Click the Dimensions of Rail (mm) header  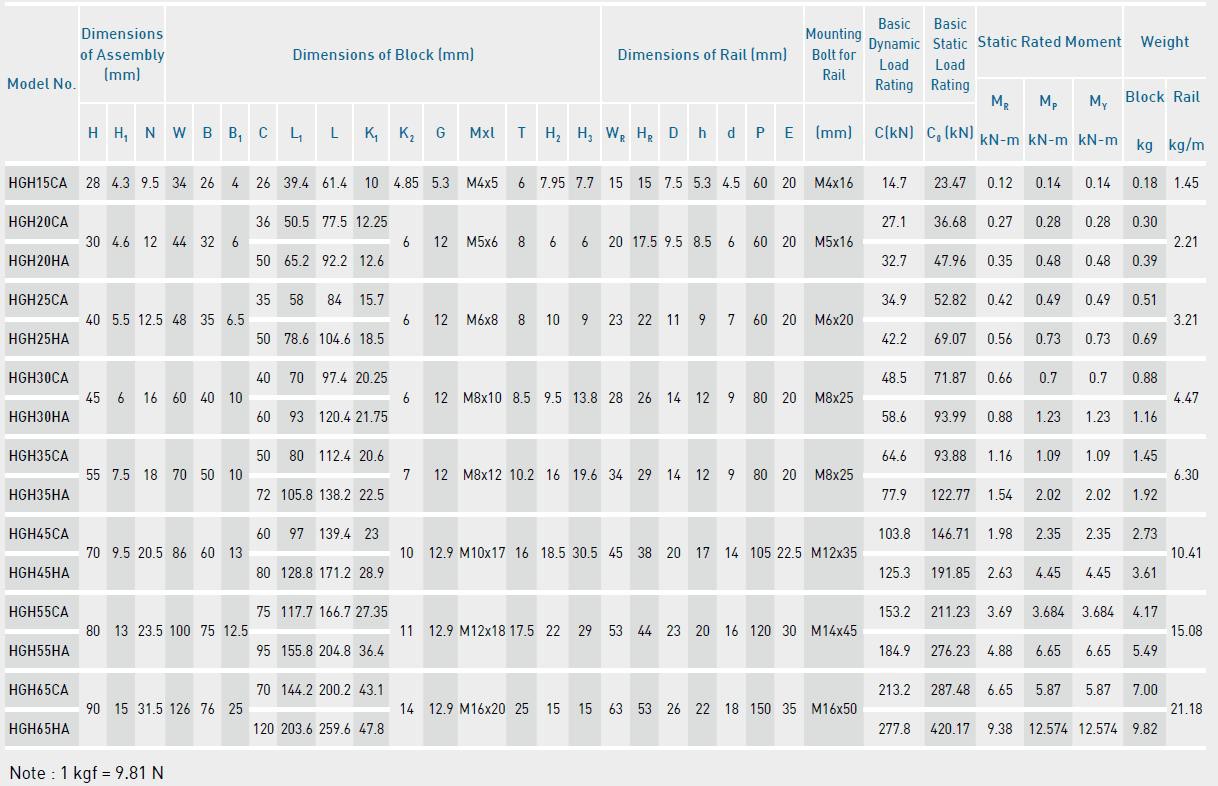(702, 55)
